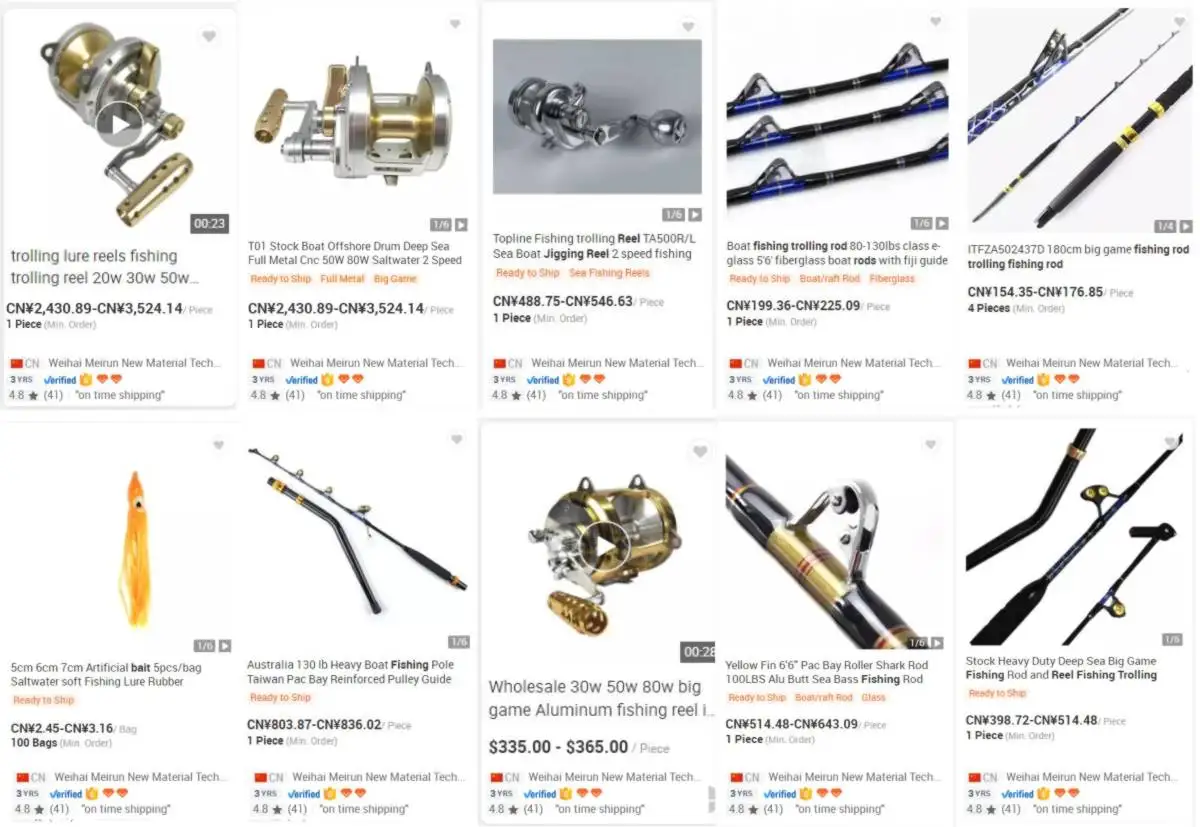Favorite the Wholesale 30w 50w 80w reel

click(700, 452)
